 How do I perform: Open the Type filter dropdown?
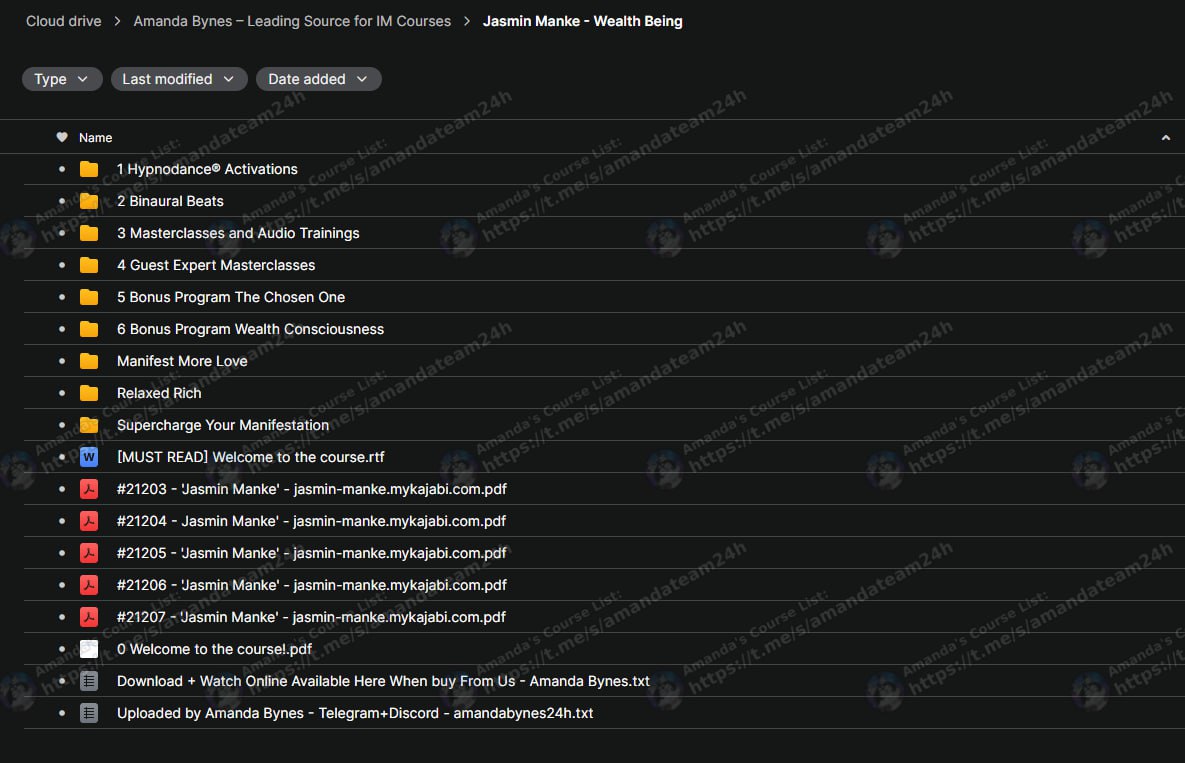pos(62,79)
